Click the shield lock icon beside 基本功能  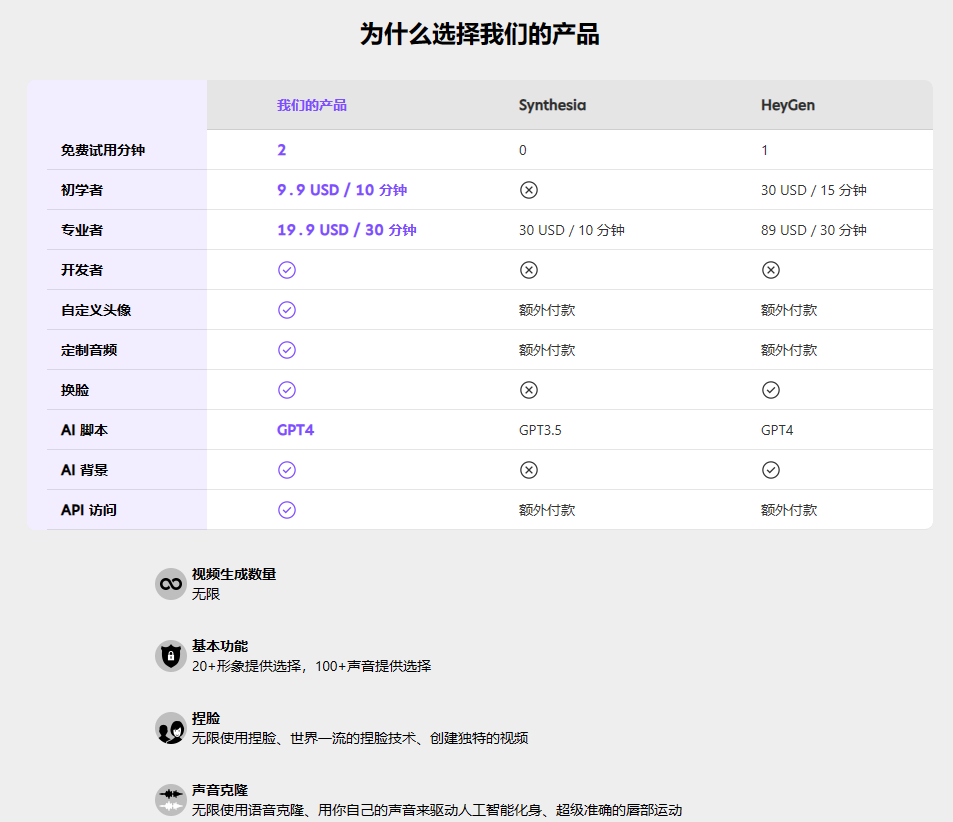(171, 656)
